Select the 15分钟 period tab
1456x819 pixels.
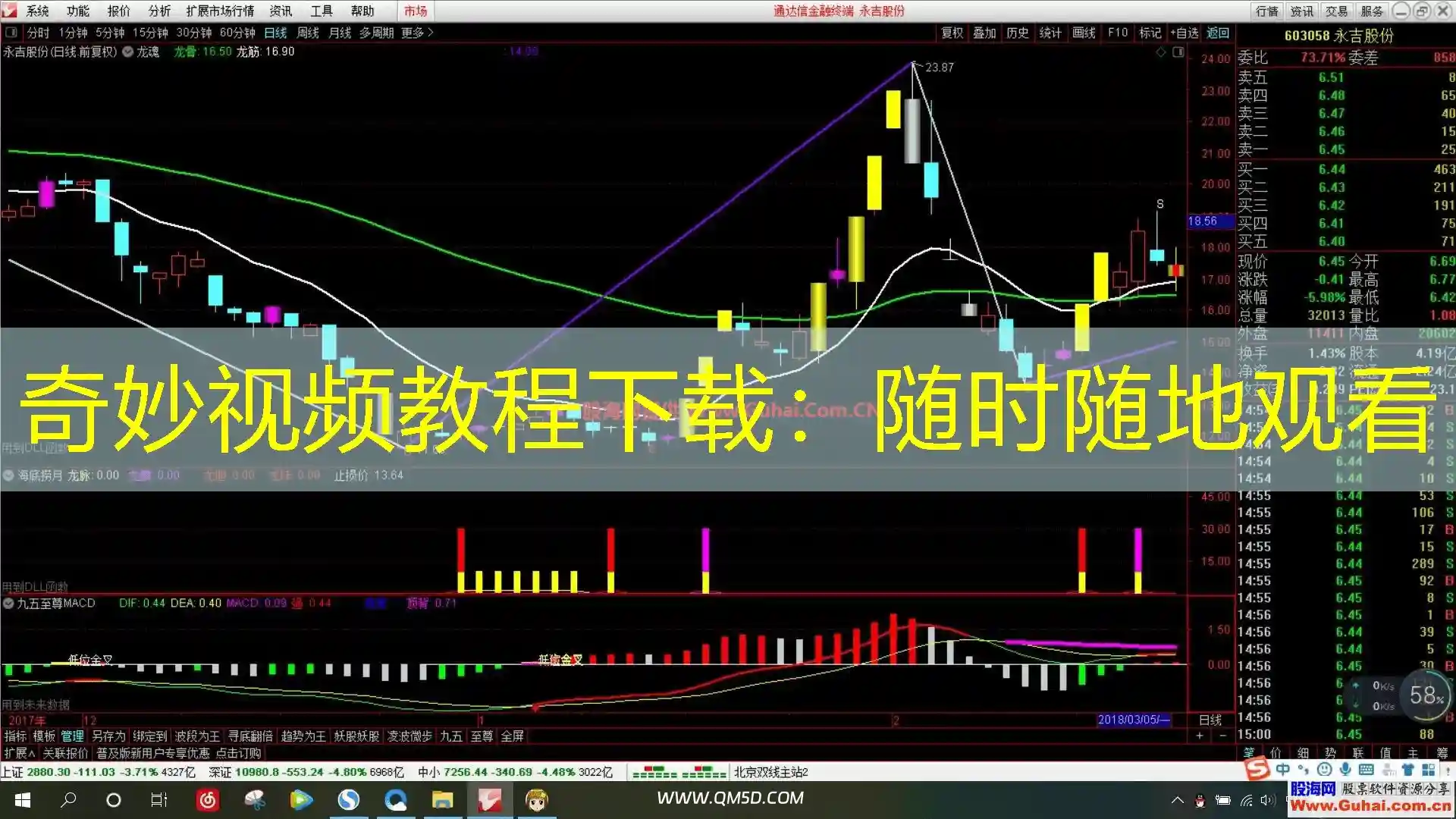pos(150,33)
